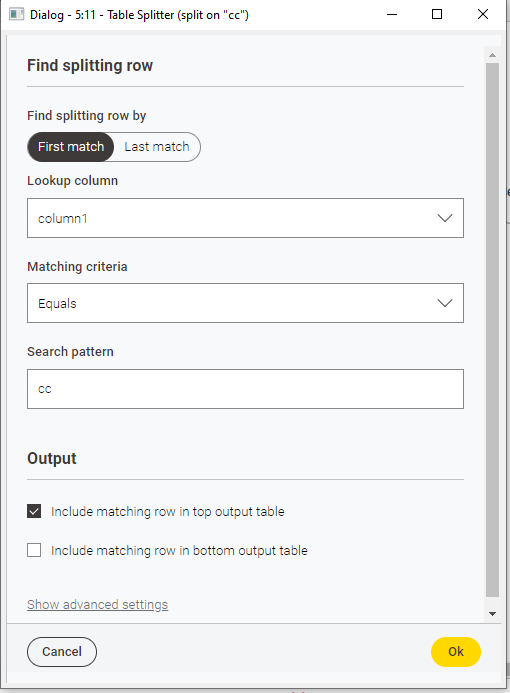Enable Include matching row in bottom output table

(x=34, y=550)
